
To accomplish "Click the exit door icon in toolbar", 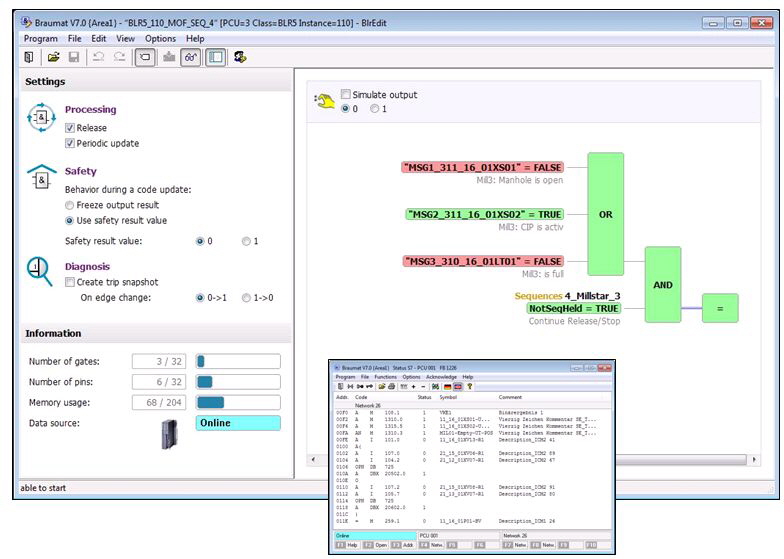I will [28, 58].
